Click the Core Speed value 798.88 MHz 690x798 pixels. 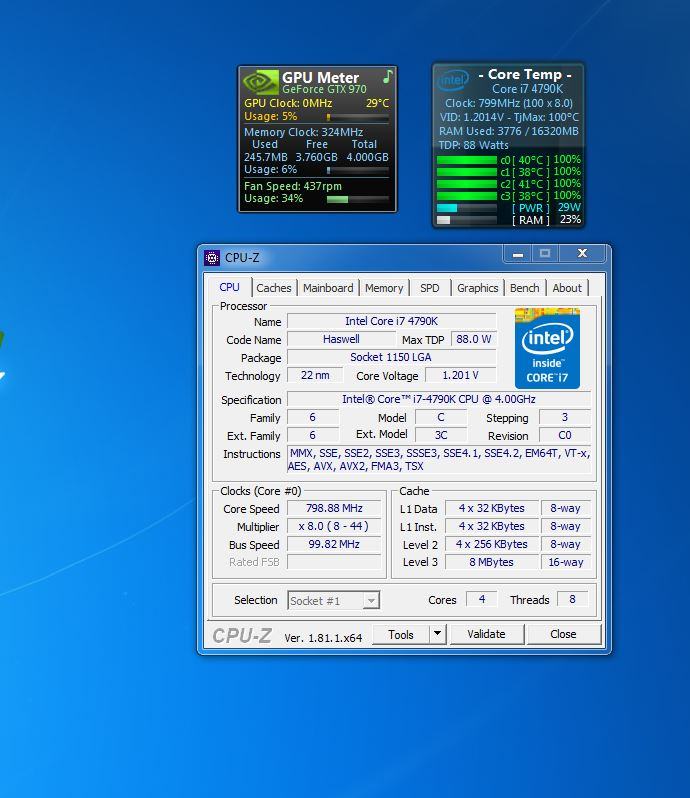tap(334, 508)
